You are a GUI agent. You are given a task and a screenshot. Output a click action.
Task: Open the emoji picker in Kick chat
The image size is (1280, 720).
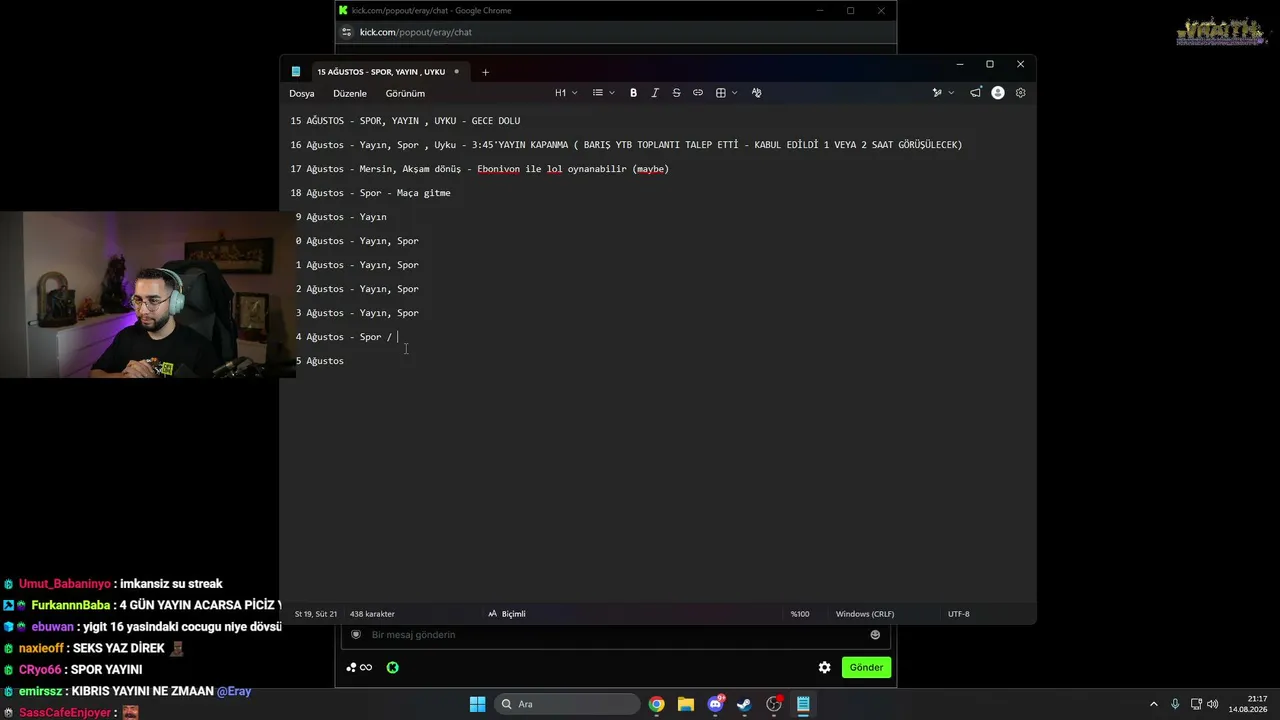coord(875,635)
